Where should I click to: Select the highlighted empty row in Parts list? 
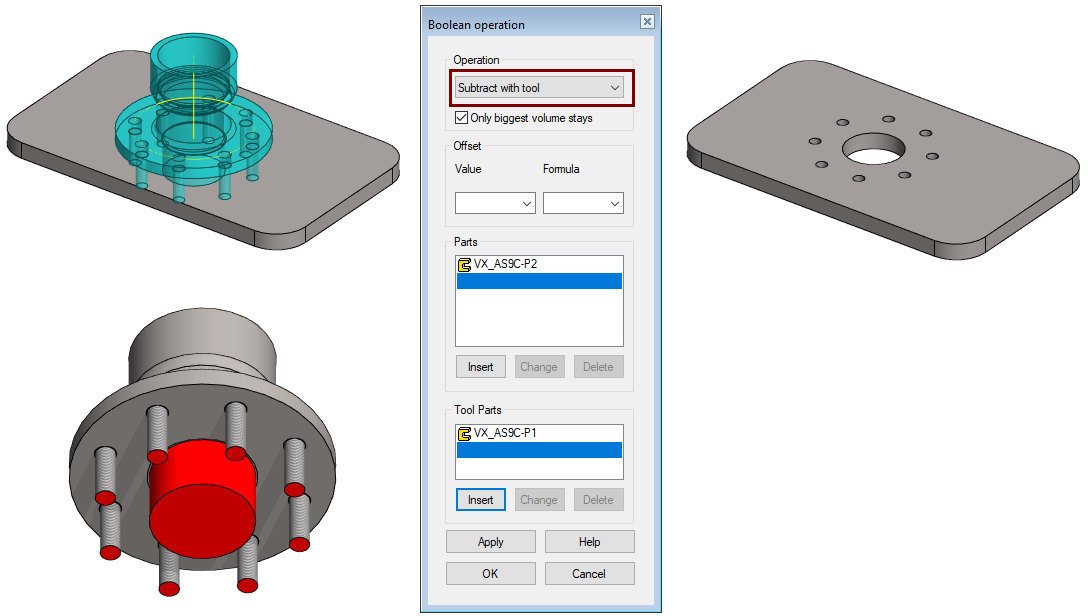pyautogui.click(x=539, y=281)
